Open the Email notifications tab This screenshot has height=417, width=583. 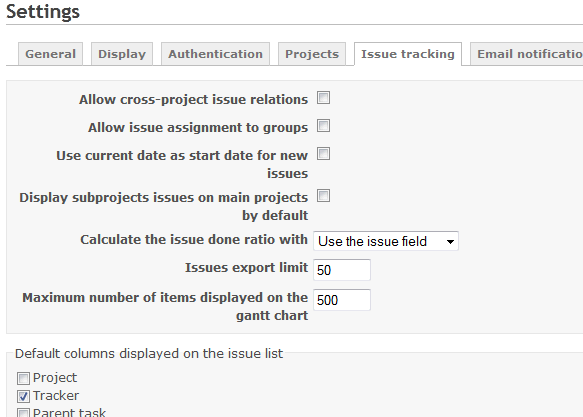point(528,54)
